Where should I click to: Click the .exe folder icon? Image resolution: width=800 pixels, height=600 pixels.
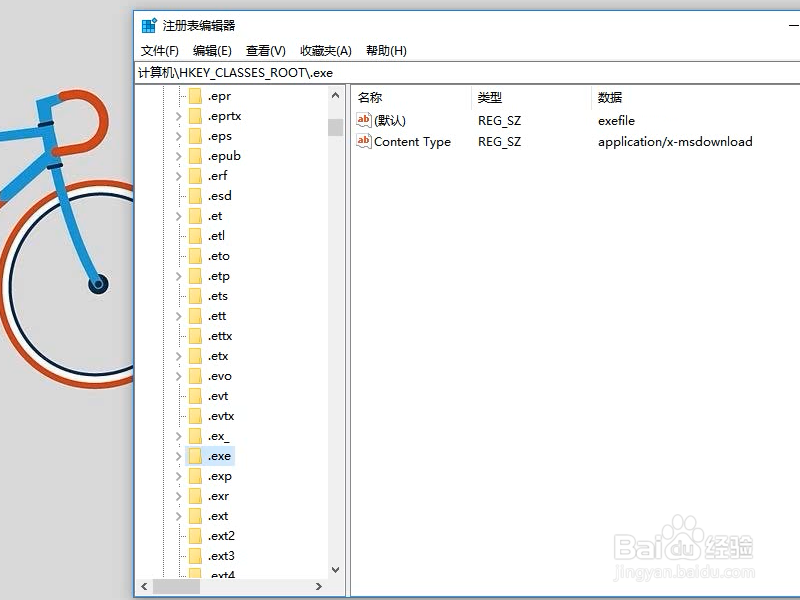coord(195,456)
